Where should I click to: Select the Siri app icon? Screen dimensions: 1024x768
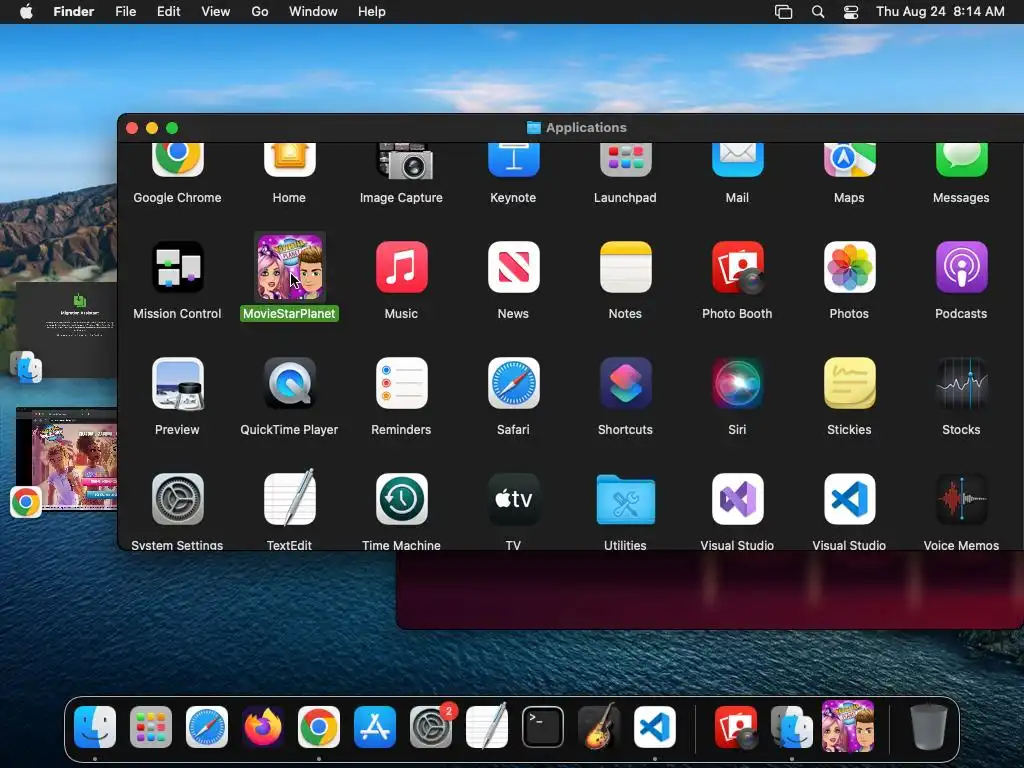[737, 383]
